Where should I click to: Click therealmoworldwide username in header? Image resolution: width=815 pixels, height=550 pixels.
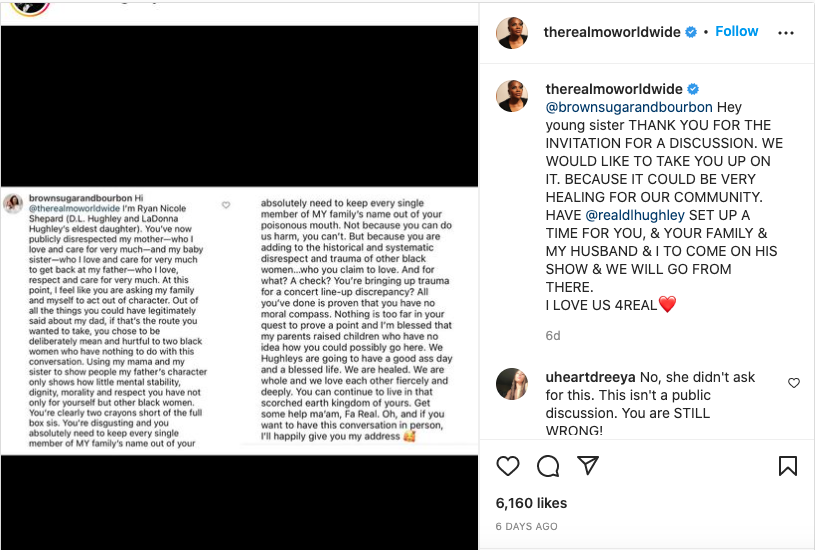coord(612,32)
